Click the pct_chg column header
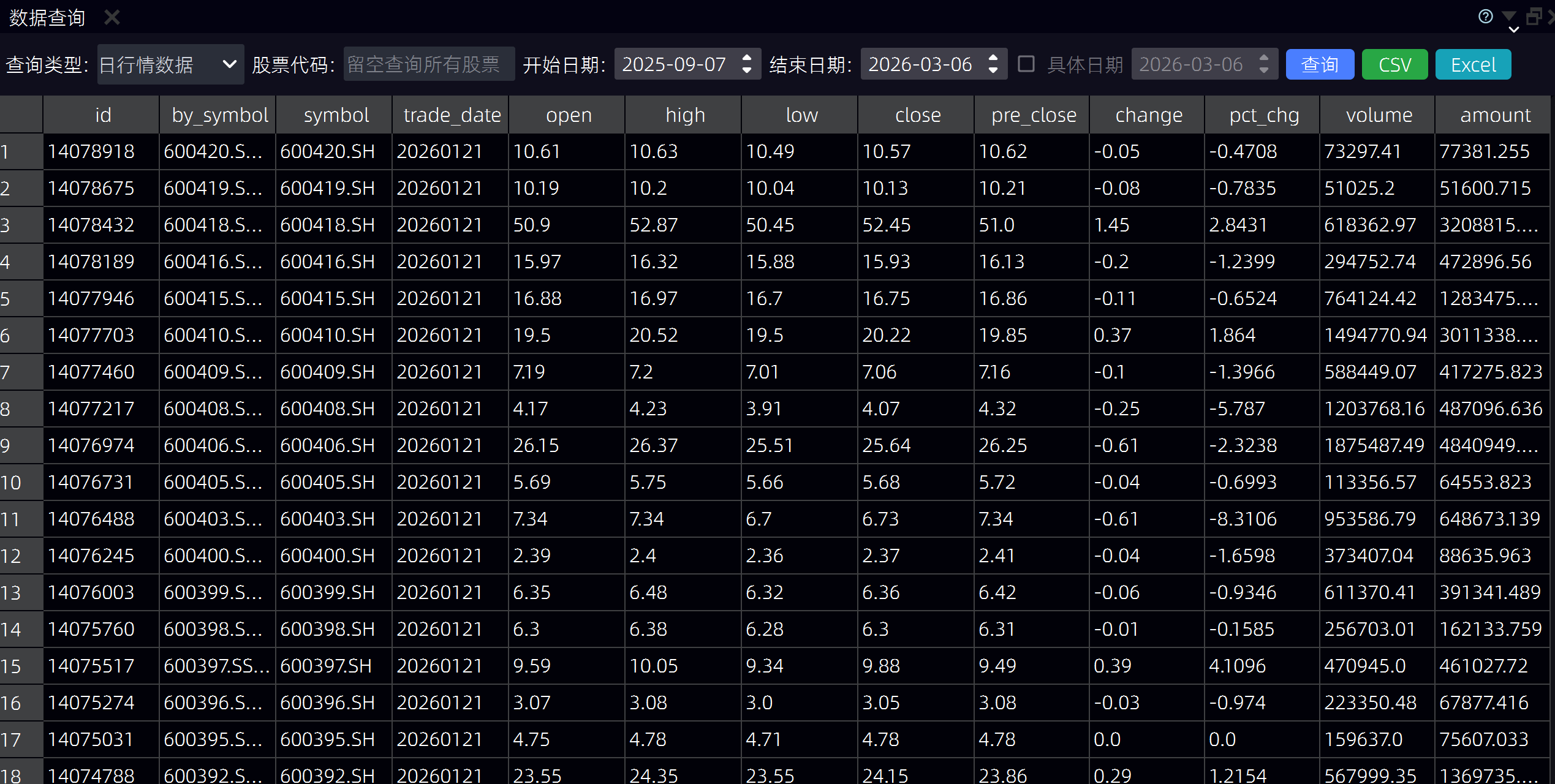This screenshot has width=1555, height=784. point(1263,115)
